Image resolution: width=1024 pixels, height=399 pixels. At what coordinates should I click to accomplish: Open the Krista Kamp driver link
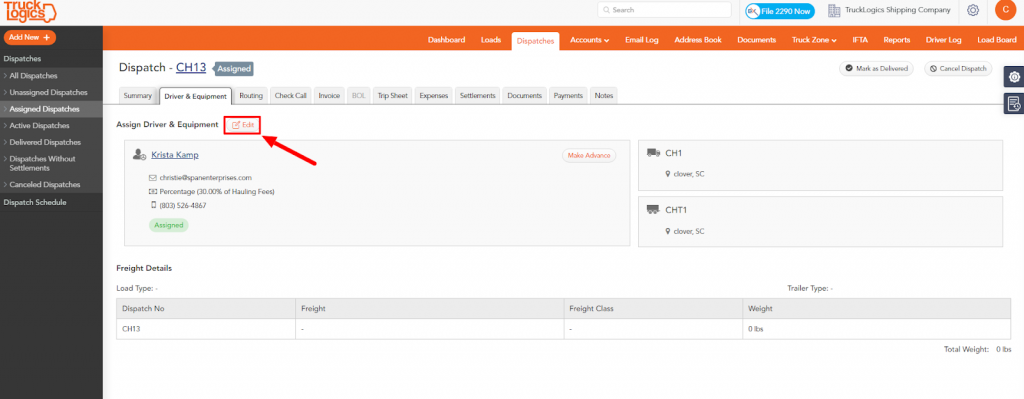click(175, 155)
